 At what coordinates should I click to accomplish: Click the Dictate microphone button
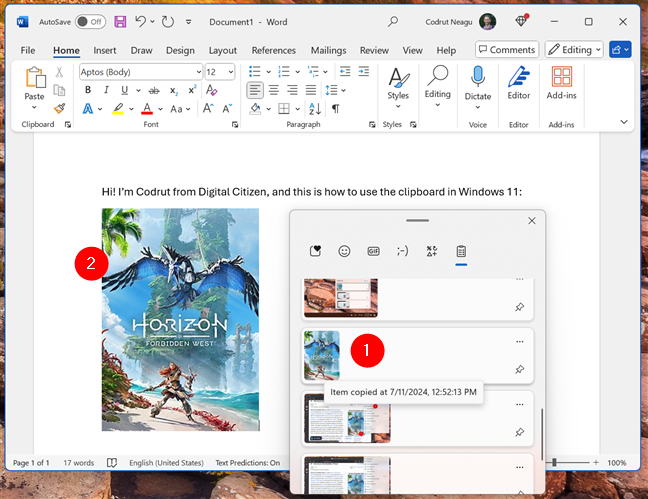pyautogui.click(x=478, y=84)
